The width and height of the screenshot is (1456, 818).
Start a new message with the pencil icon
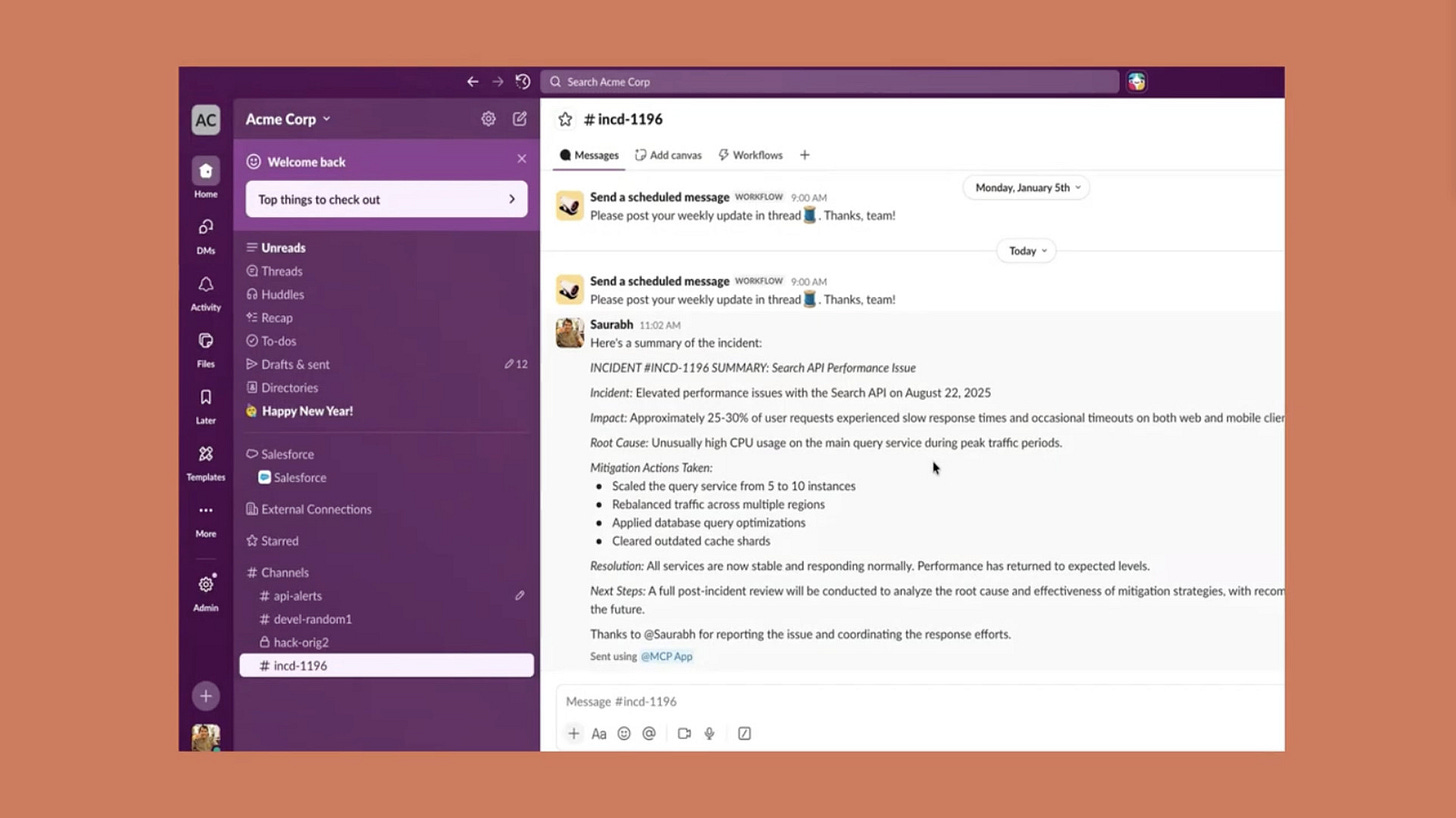[520, 118]
